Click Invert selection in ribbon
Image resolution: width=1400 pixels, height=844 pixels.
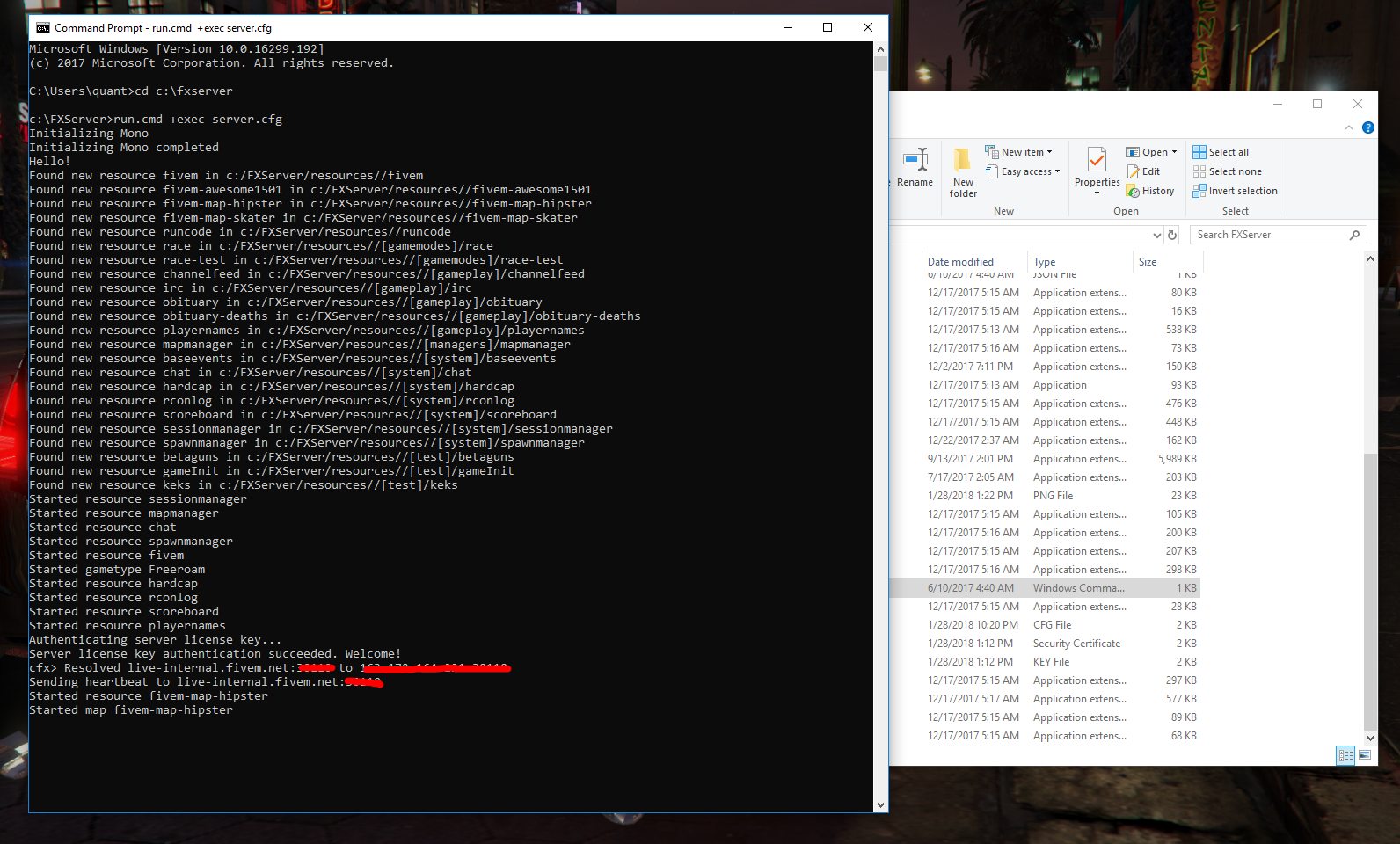pyautogui.click(x=1235, y=191)
